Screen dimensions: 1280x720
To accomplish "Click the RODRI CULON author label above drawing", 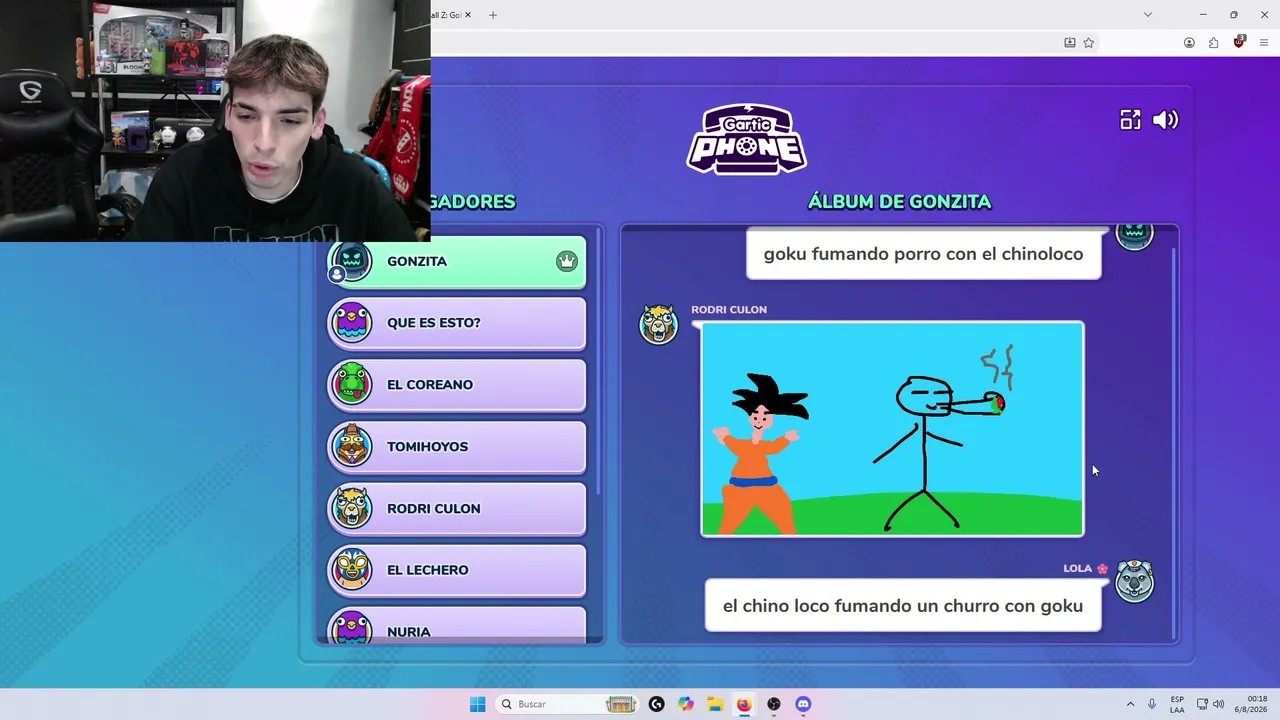I will [729, 310].
